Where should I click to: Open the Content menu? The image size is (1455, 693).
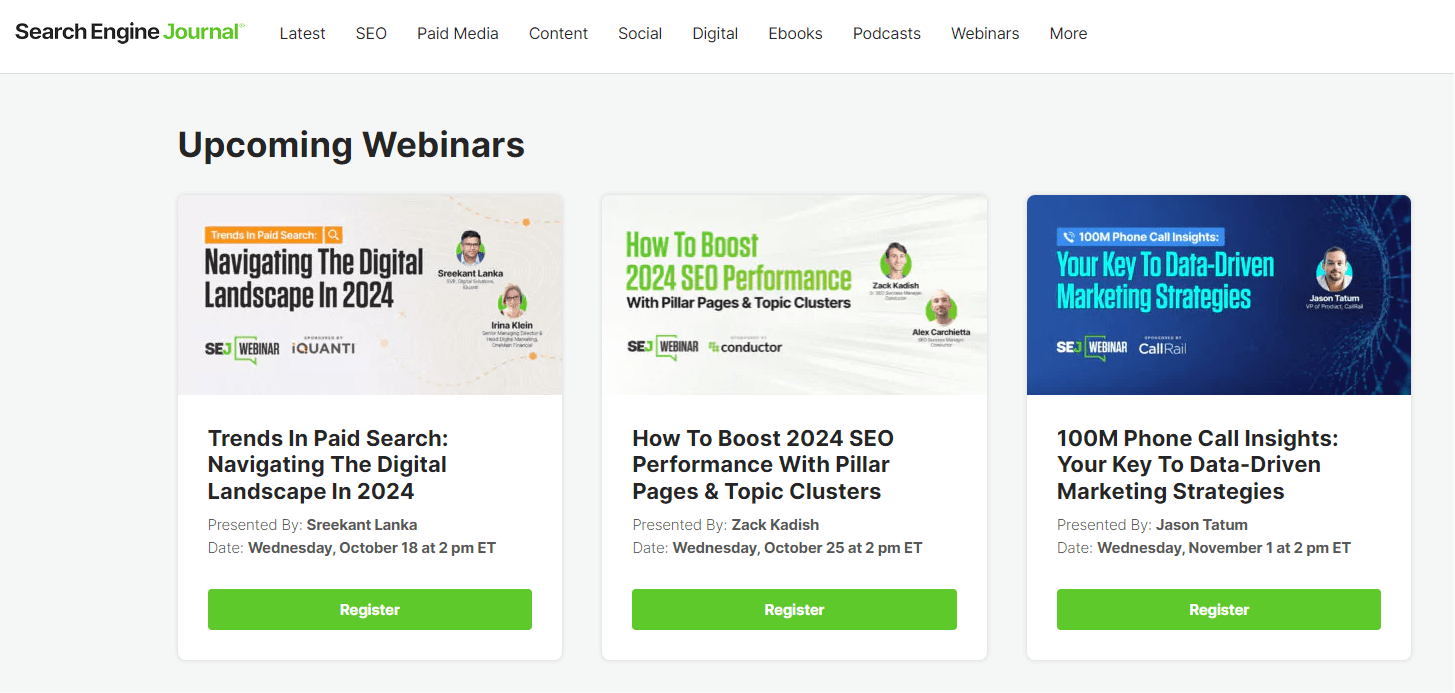coord(558,33)
